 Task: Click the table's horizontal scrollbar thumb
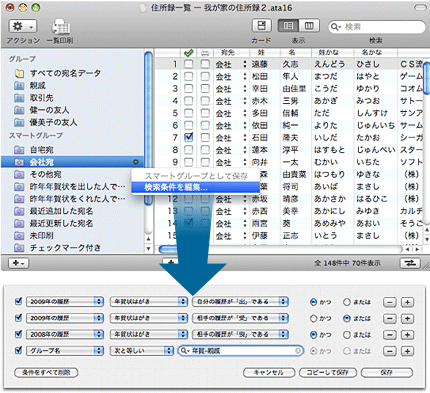(168, 249)
